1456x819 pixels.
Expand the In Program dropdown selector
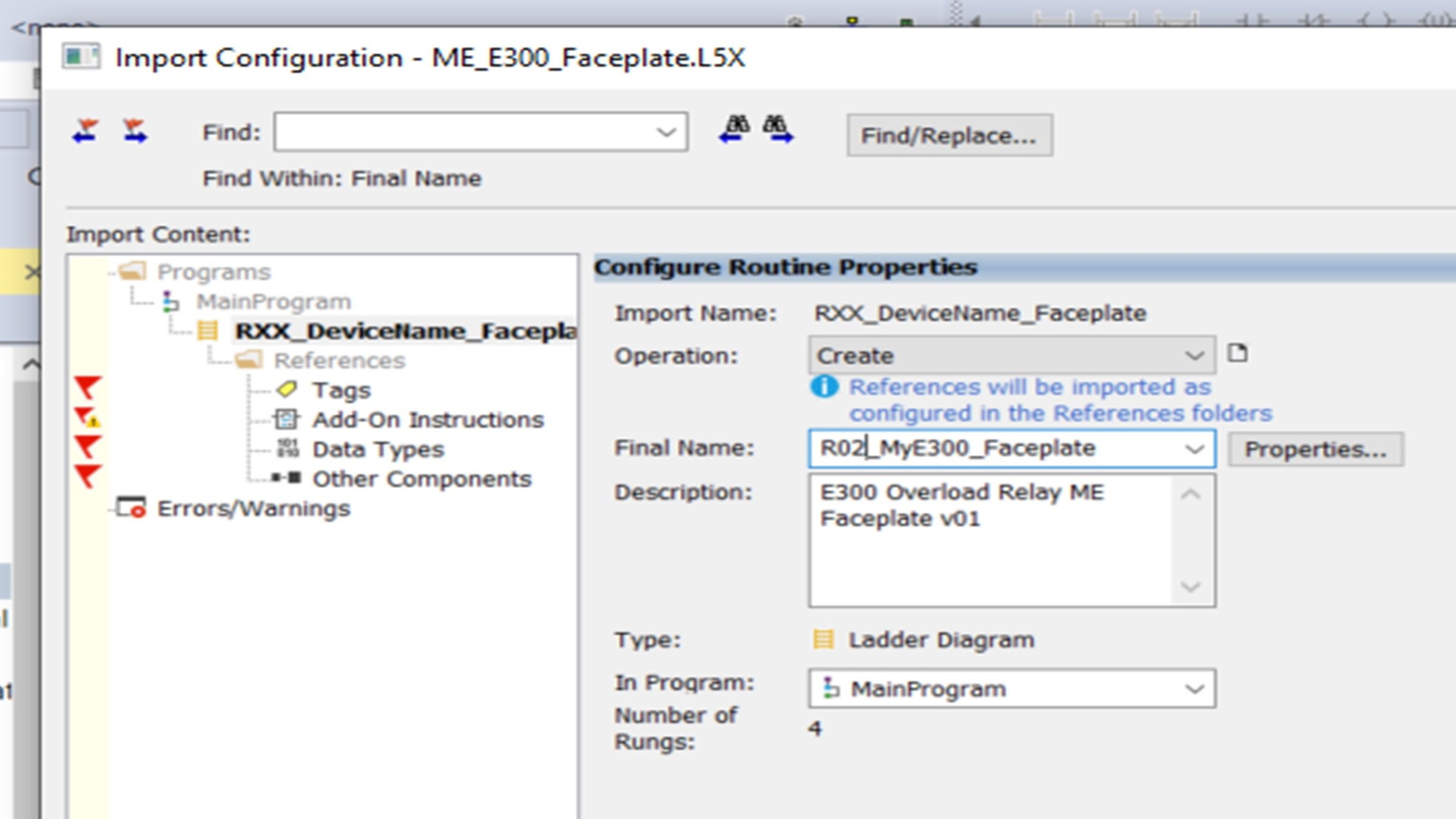1195,688
